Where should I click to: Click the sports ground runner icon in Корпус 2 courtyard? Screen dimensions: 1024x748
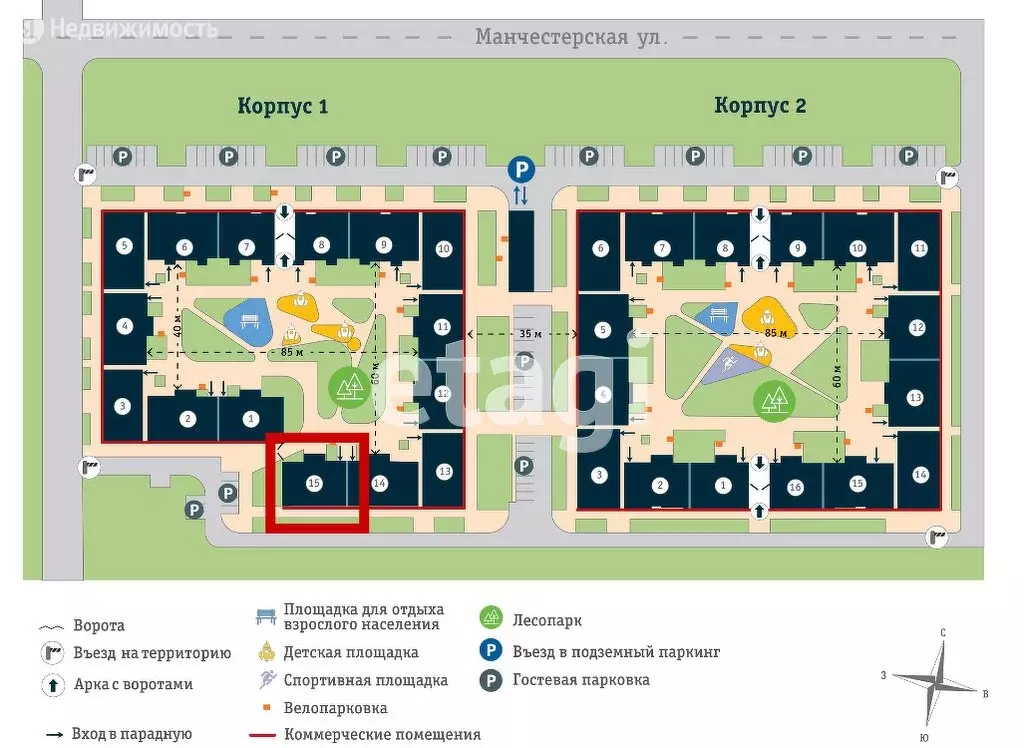(729, 363)
